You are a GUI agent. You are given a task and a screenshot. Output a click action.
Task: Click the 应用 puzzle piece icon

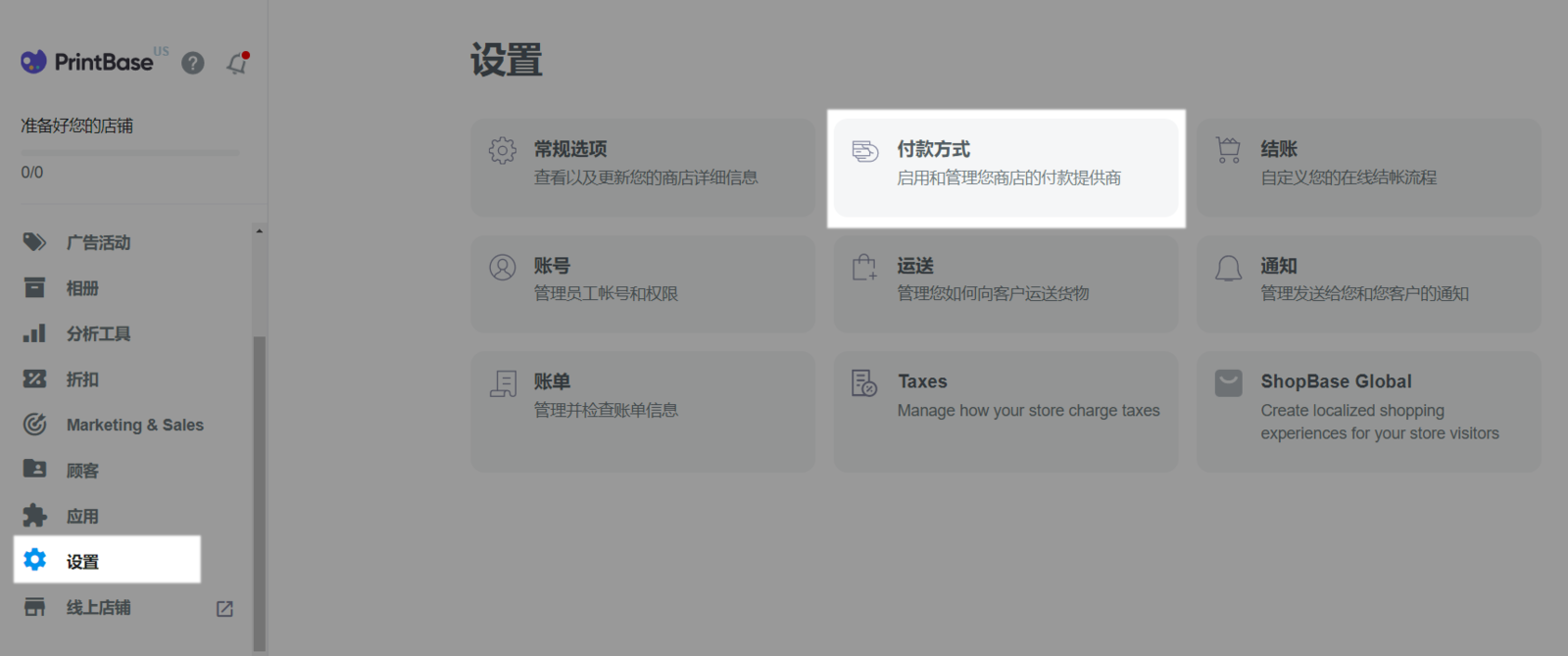34,516
